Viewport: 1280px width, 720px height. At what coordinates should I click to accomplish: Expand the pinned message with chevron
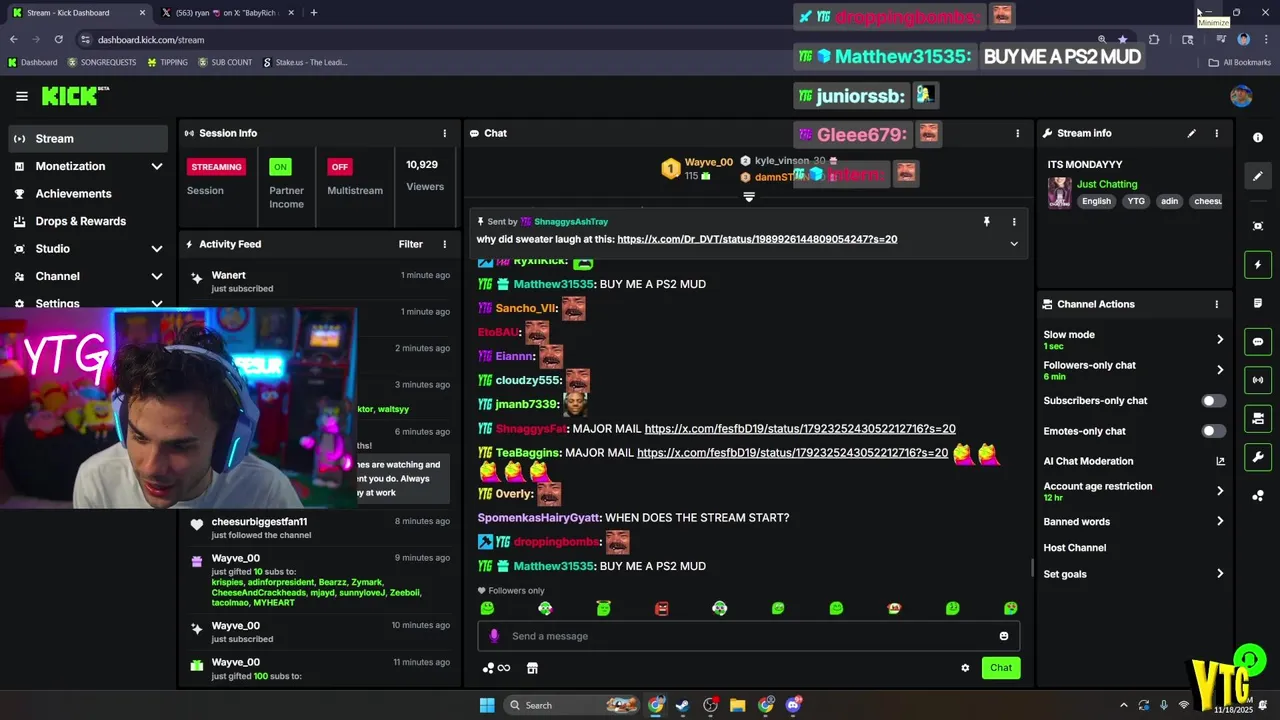click(1014, 243)
